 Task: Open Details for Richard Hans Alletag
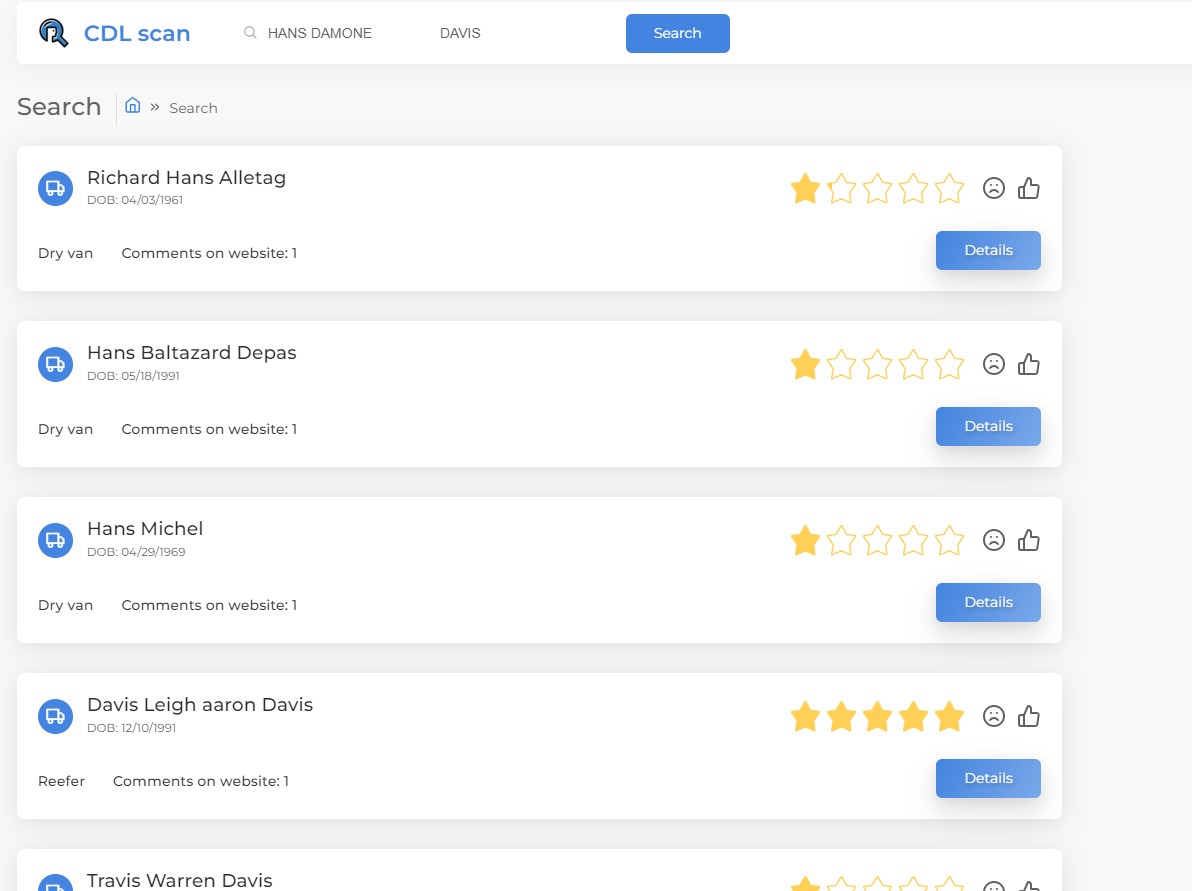click(987, 250)
